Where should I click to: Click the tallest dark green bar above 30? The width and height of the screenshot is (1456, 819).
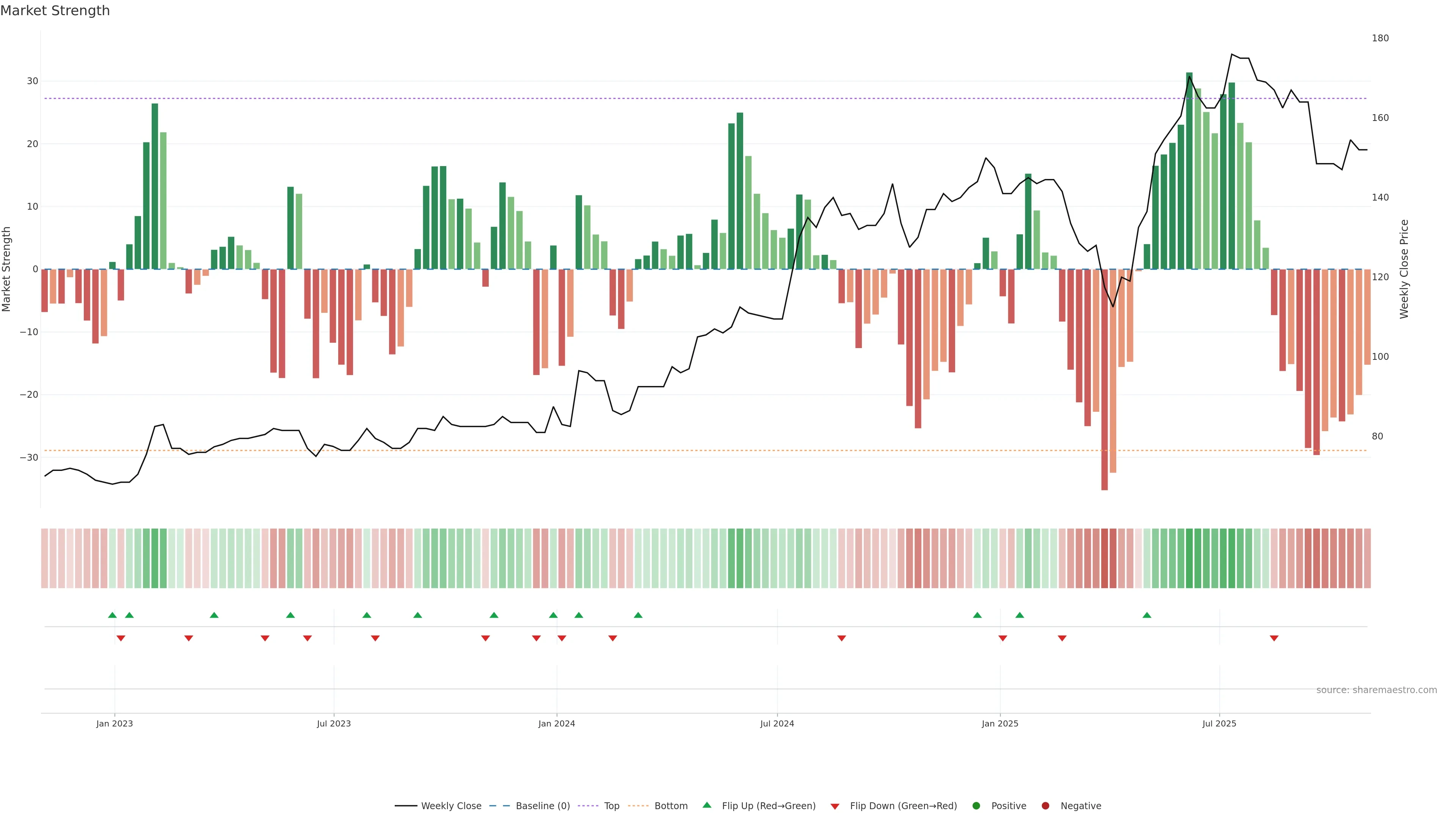point(1189,169)
